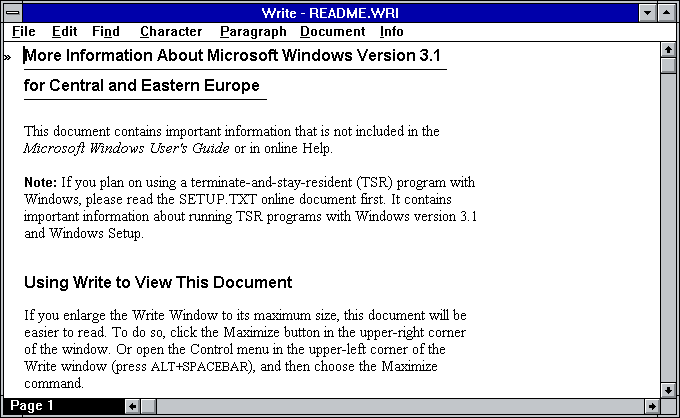Screen dimensions: 680x418
Task: Click the vertical scrollbar thumb
Action: point(668,65)
